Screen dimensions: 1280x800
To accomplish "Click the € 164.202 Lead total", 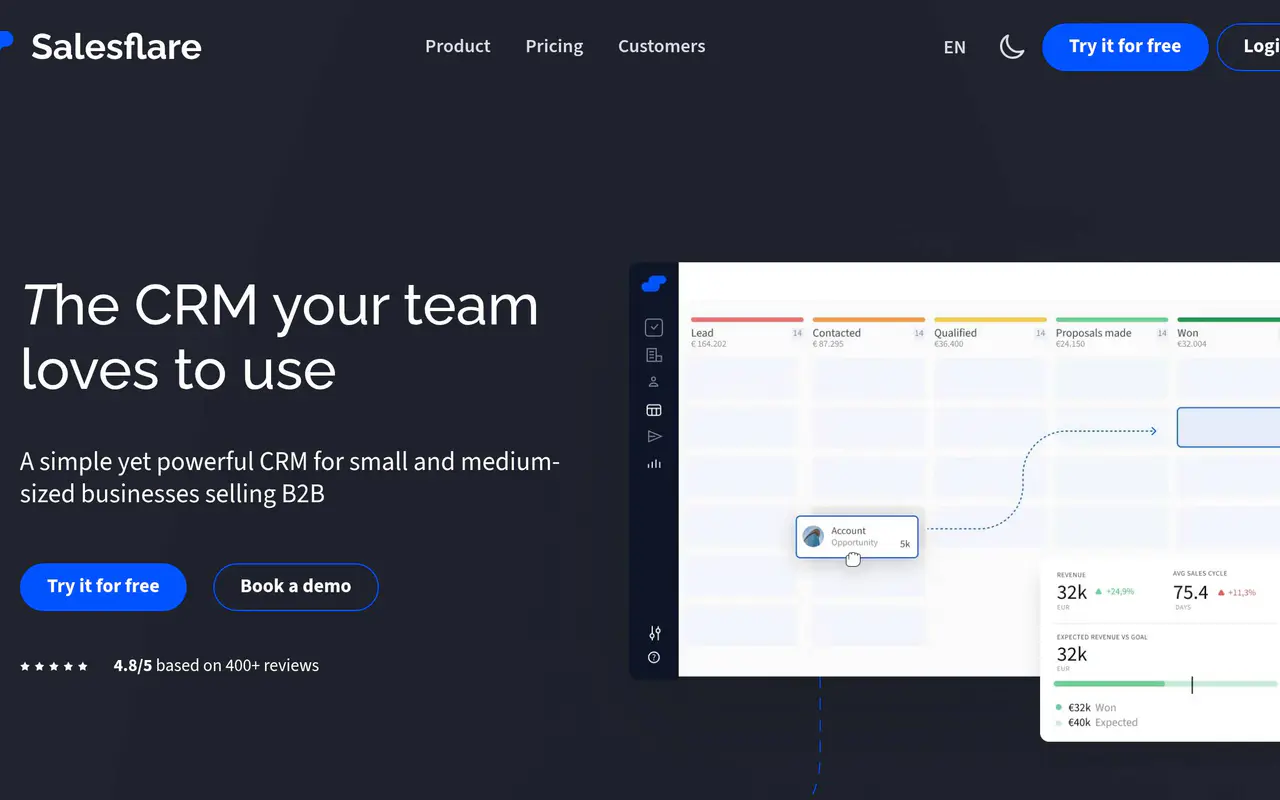I will click(x=709, y=344).
